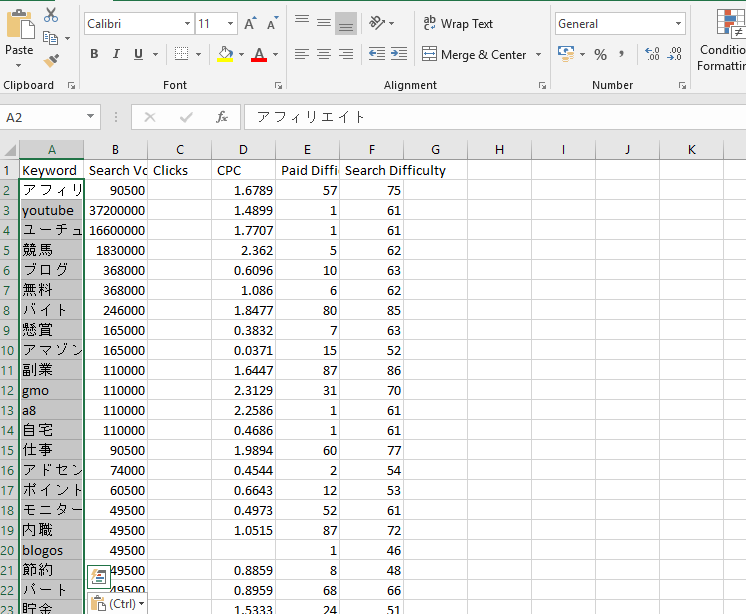Toggle Underline formatting
The image size is (746, 614).
pyautogui.click(x=138, y=54)
